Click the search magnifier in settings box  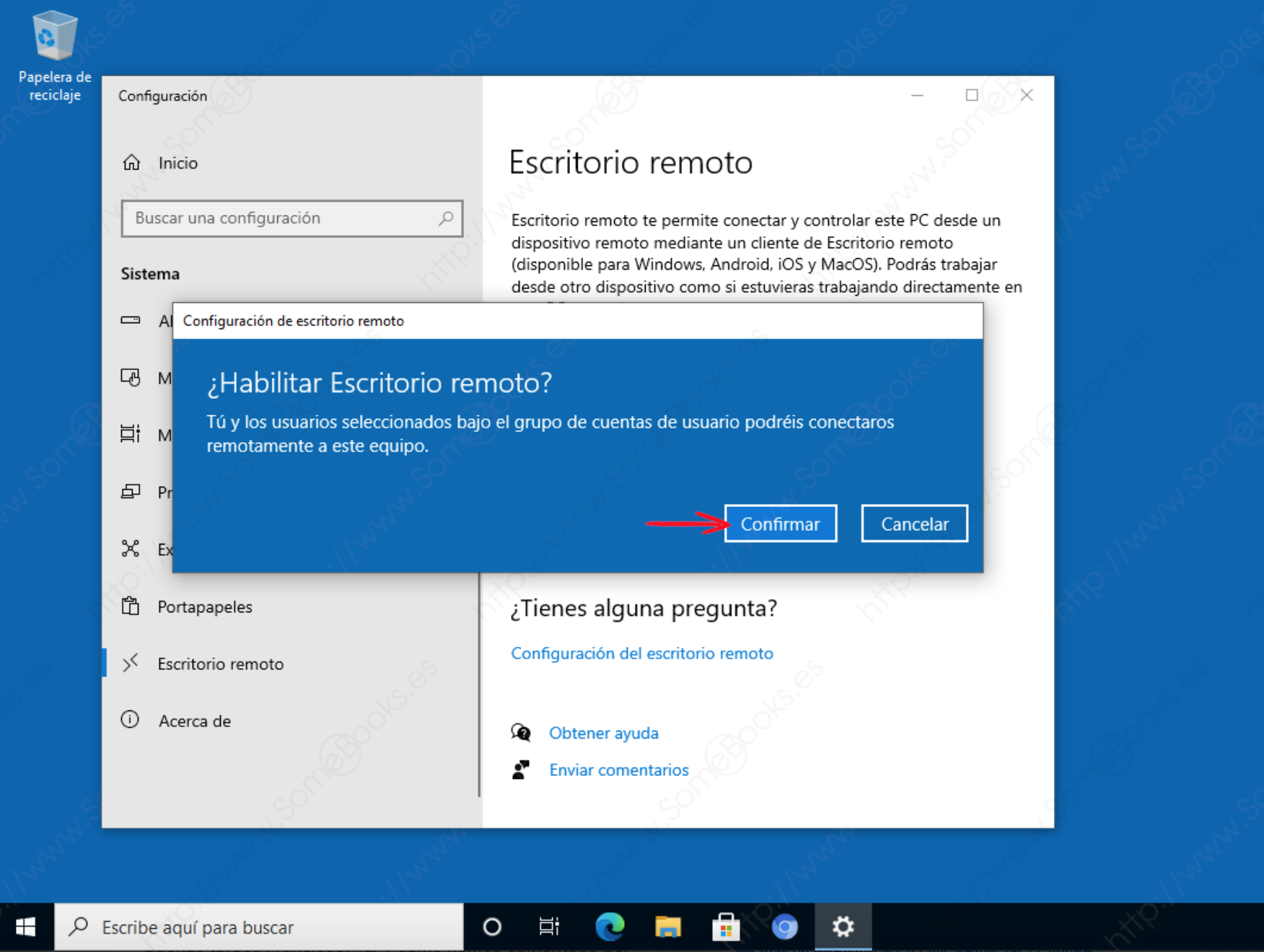point(446,218)
